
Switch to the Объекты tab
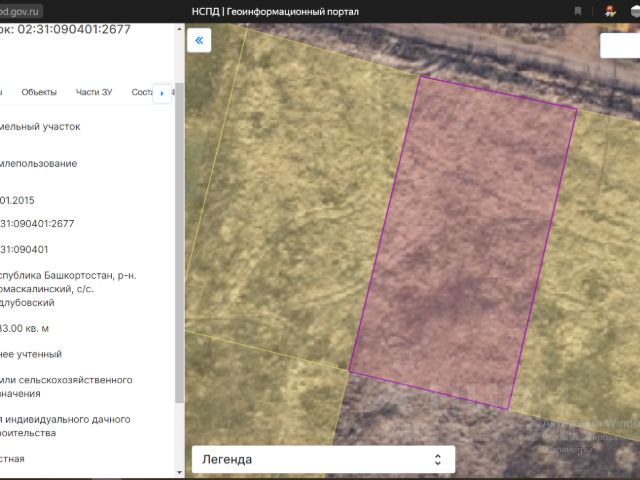tap(39, 92)
